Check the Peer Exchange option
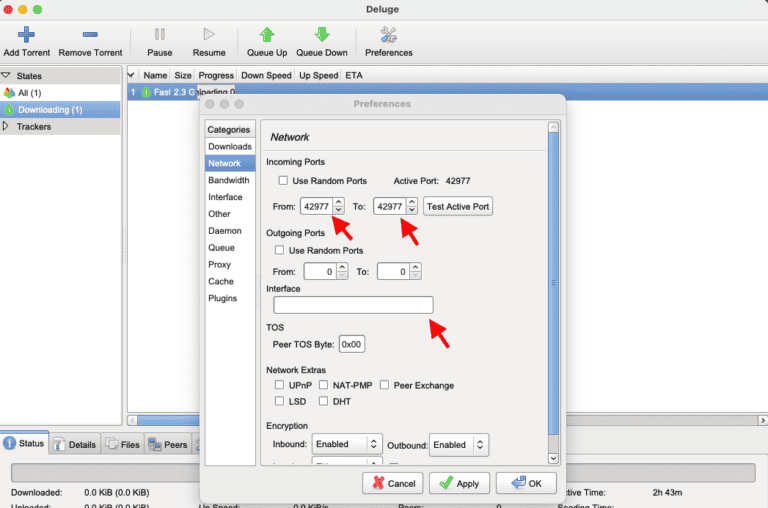Image resolution: width=768 pixels, height=508 pixels. tap(385, 385)
